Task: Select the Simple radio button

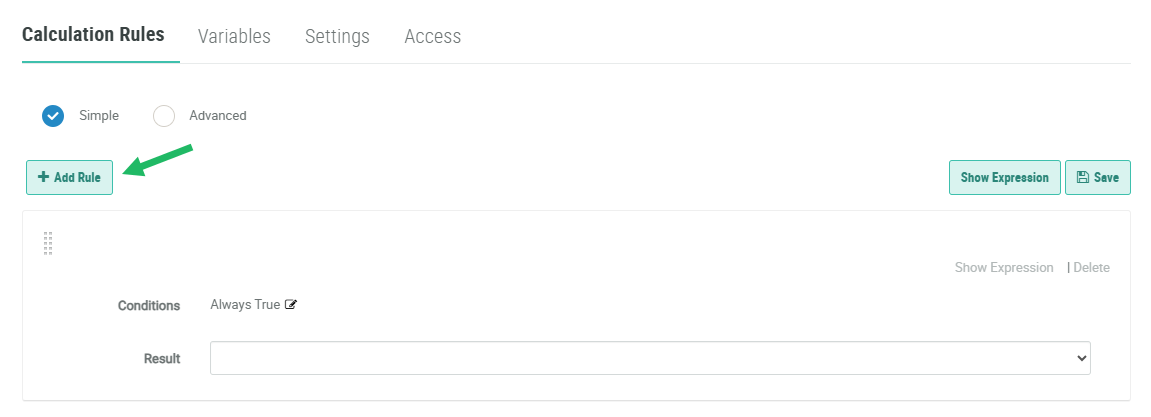Action: tap(53, 116)
